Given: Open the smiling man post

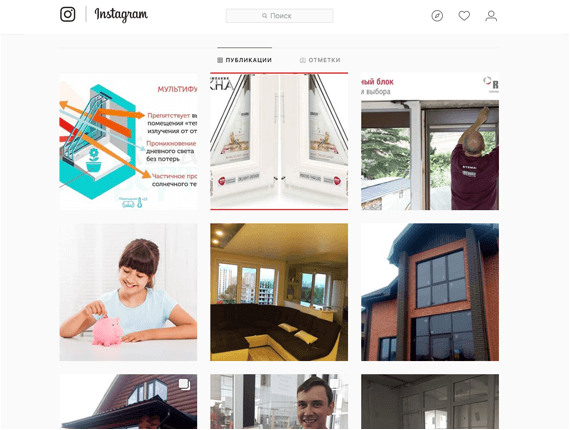Looking at the screenshot, I should tap(279, 402).
